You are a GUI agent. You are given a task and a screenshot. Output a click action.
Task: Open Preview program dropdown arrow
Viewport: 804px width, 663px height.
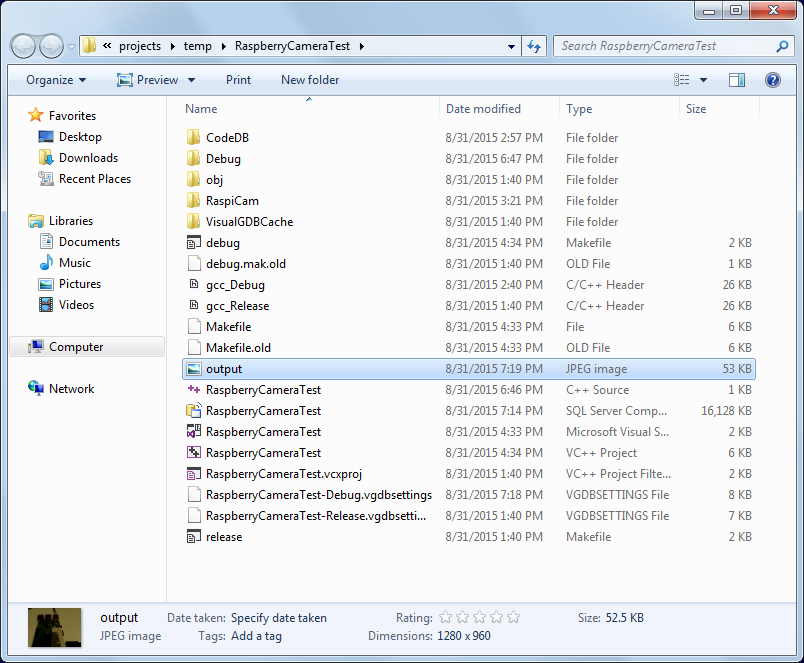pyautogui.click(x=192, y=80)
